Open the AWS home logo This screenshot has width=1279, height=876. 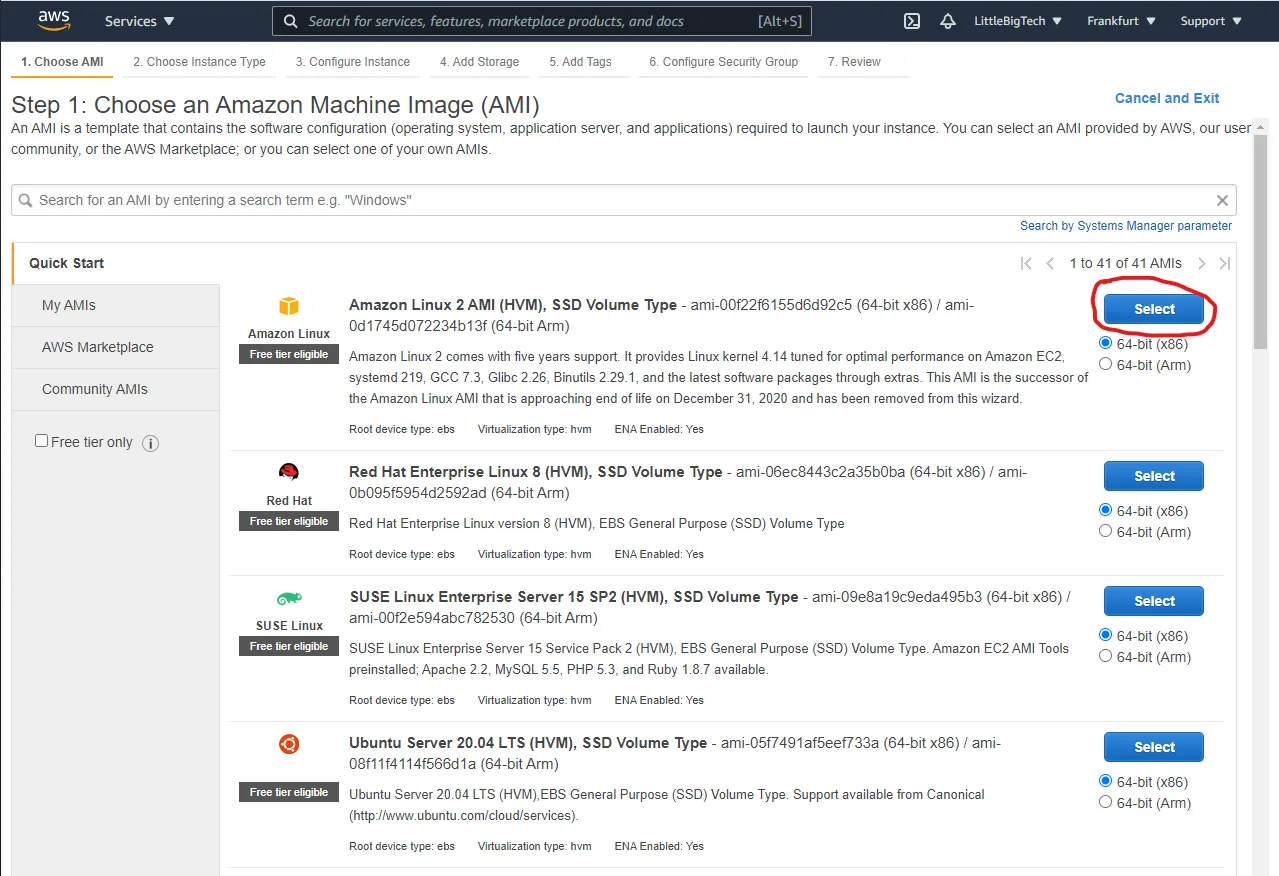point(54,20)
